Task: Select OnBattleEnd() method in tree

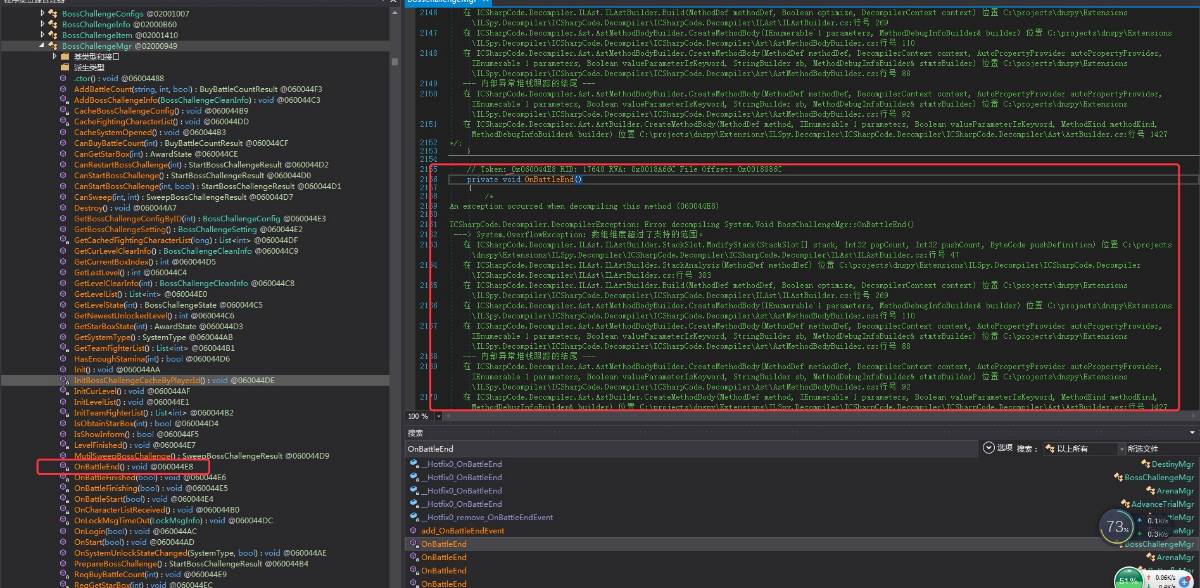Action: coord(133,467)
